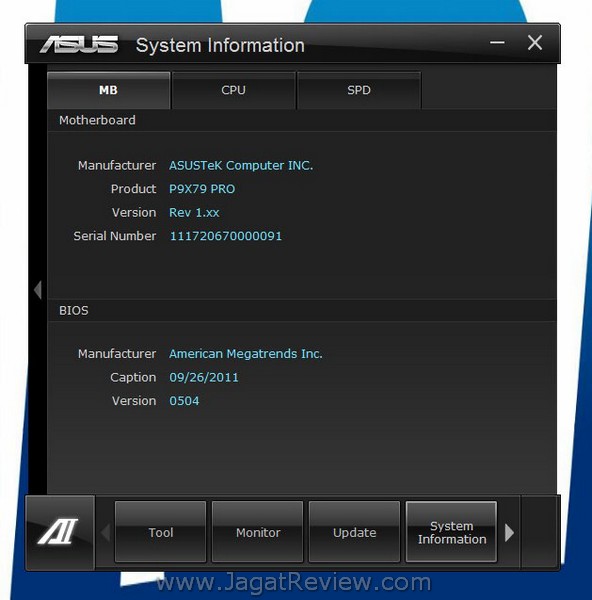Viewport: 592px width, 600px height.
Task: Open the AI Suite logo menu
Action: pyautogui.click(x=59, y=532)
